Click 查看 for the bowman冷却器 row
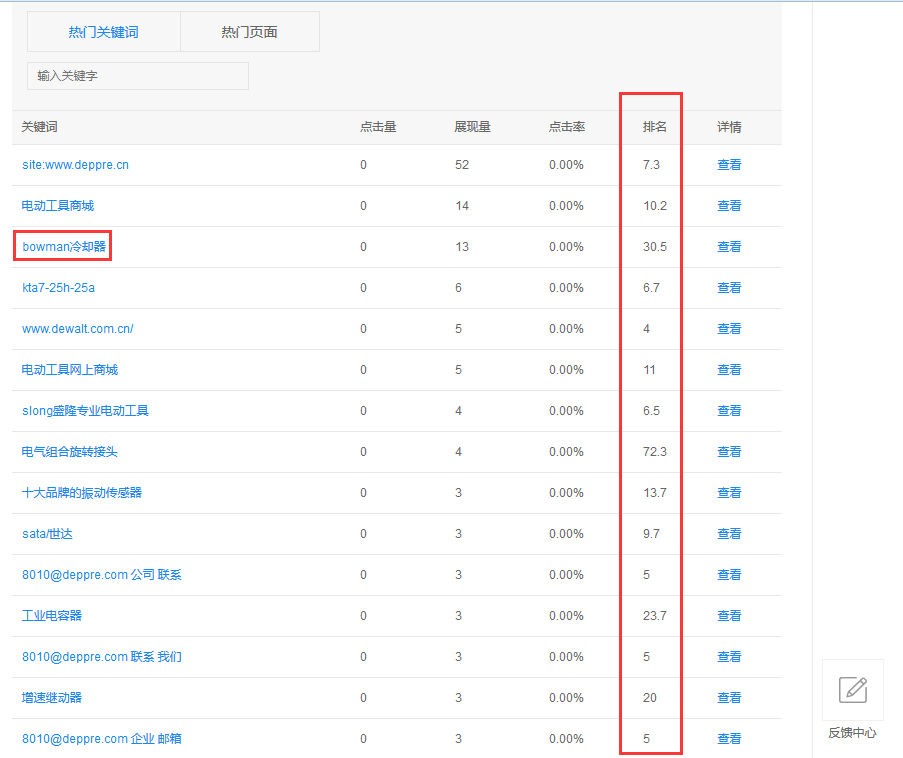 (x=729, y=247)
